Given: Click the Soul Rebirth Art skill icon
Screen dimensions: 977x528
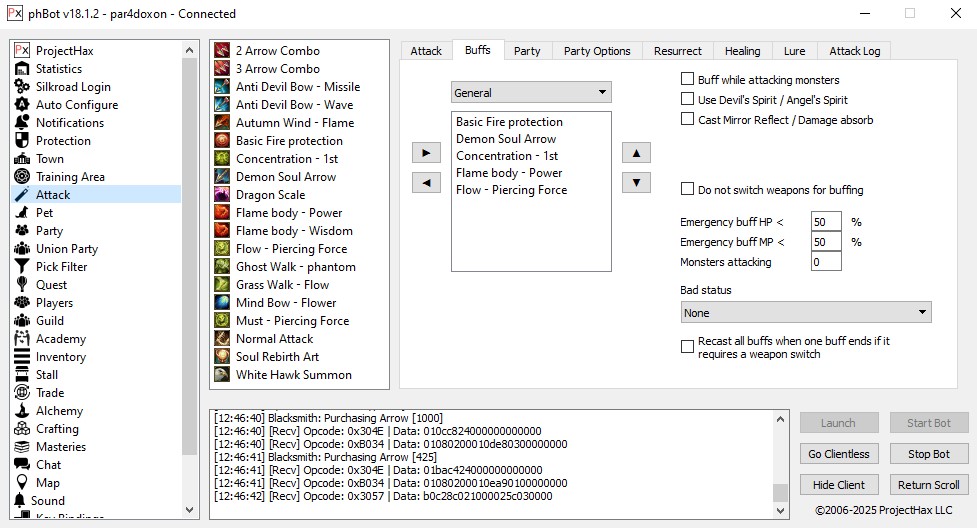Looking at the screenshot, I should click(222, 357).
